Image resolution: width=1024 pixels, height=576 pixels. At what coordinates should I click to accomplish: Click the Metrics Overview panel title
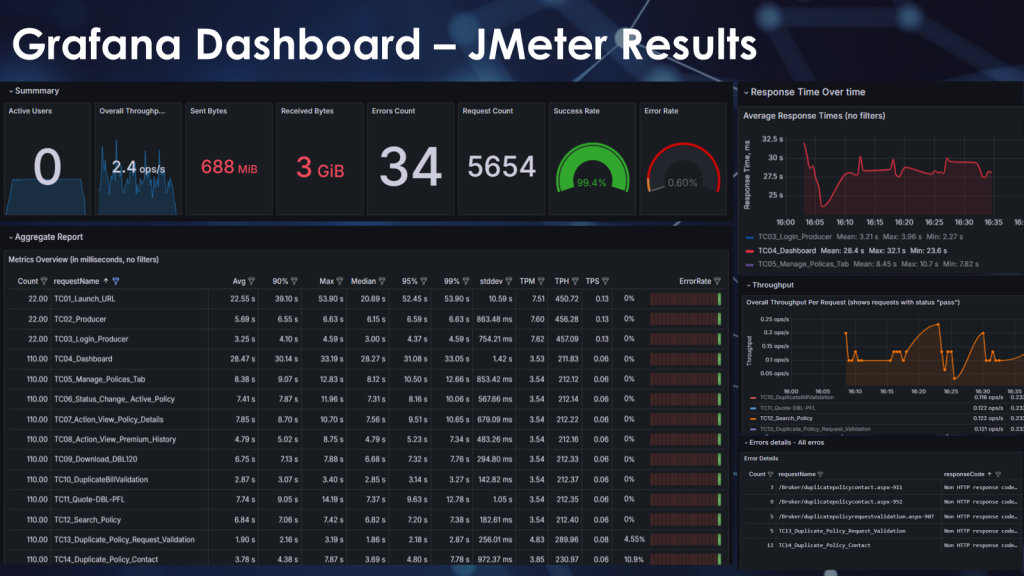[84, 260]
